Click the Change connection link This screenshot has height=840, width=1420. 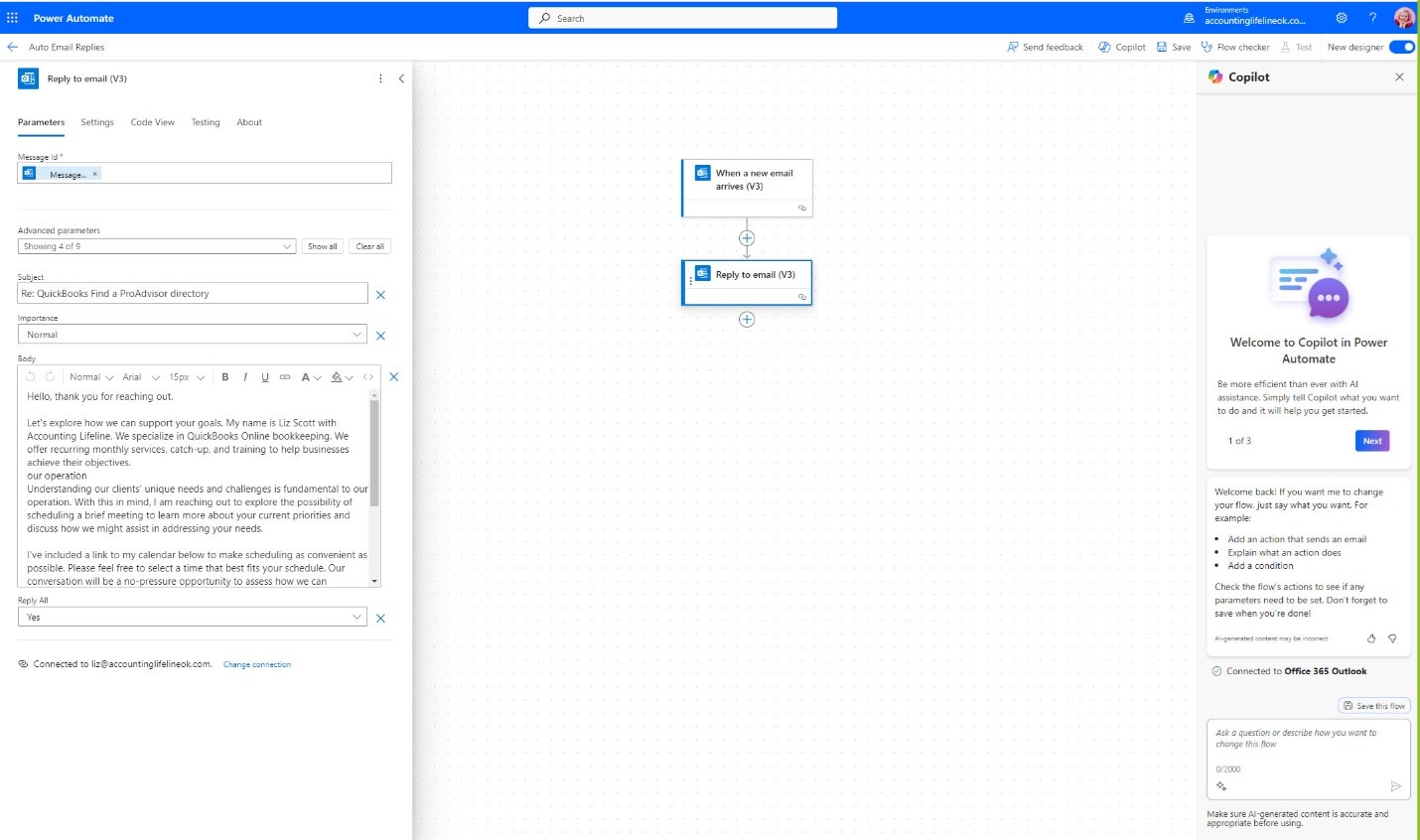click(257, 664)
